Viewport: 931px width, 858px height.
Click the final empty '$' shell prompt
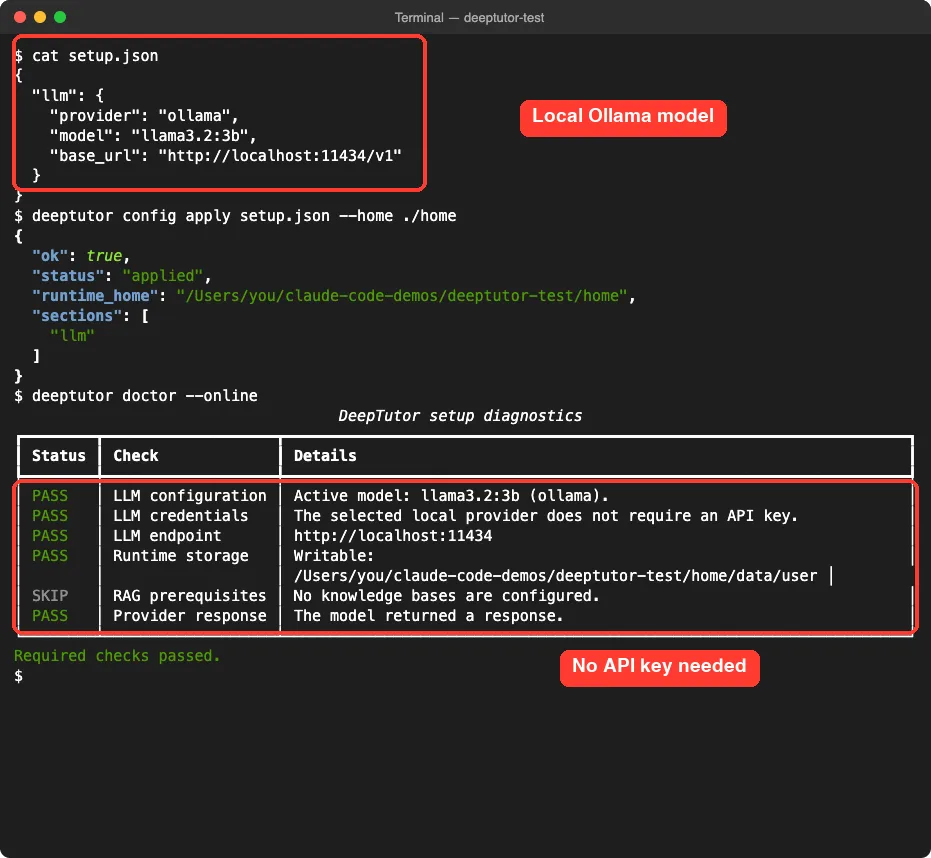coord(19,676)
